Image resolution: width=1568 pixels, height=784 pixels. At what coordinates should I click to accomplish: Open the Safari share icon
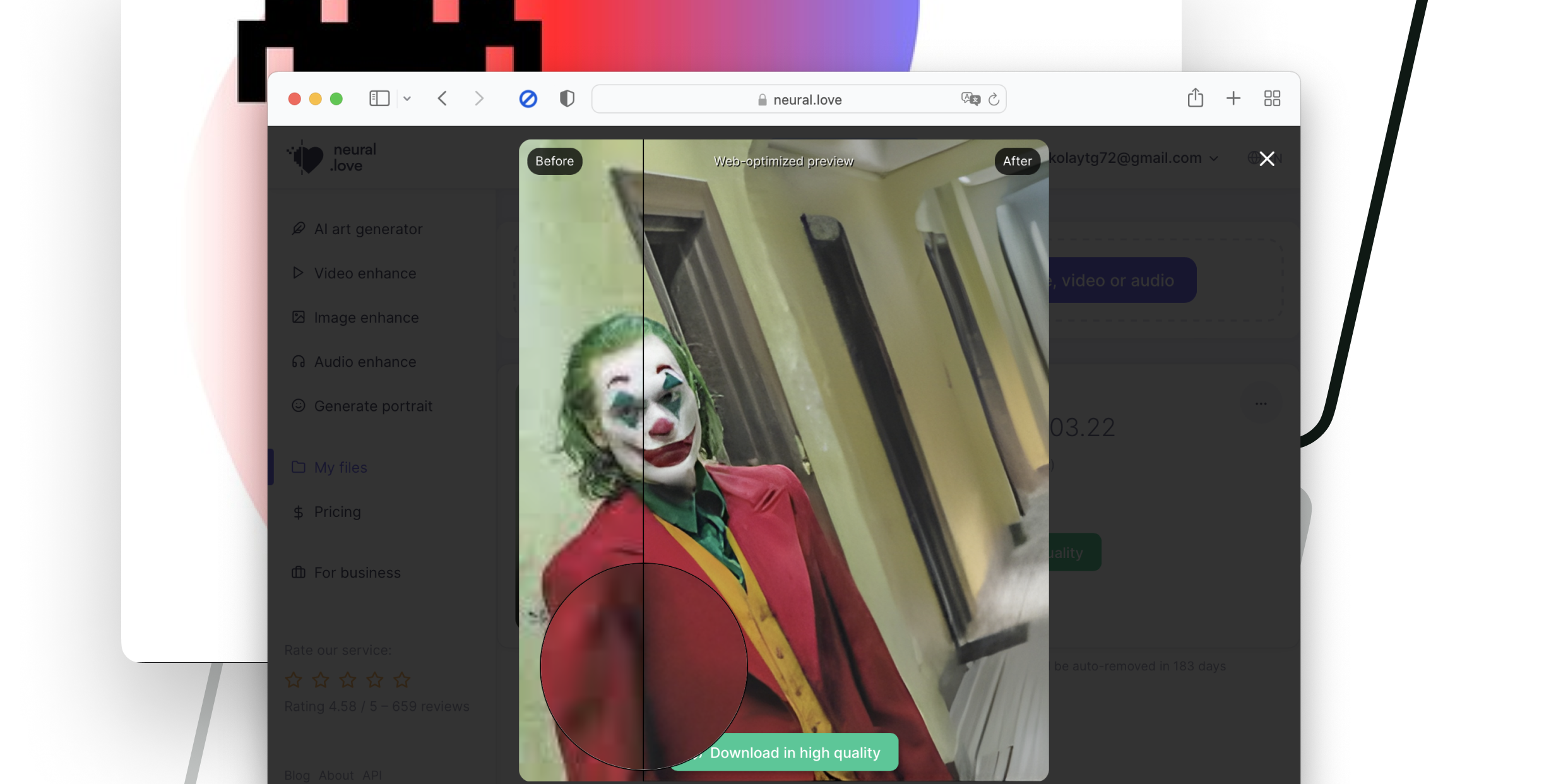(x=1195, y=98)
